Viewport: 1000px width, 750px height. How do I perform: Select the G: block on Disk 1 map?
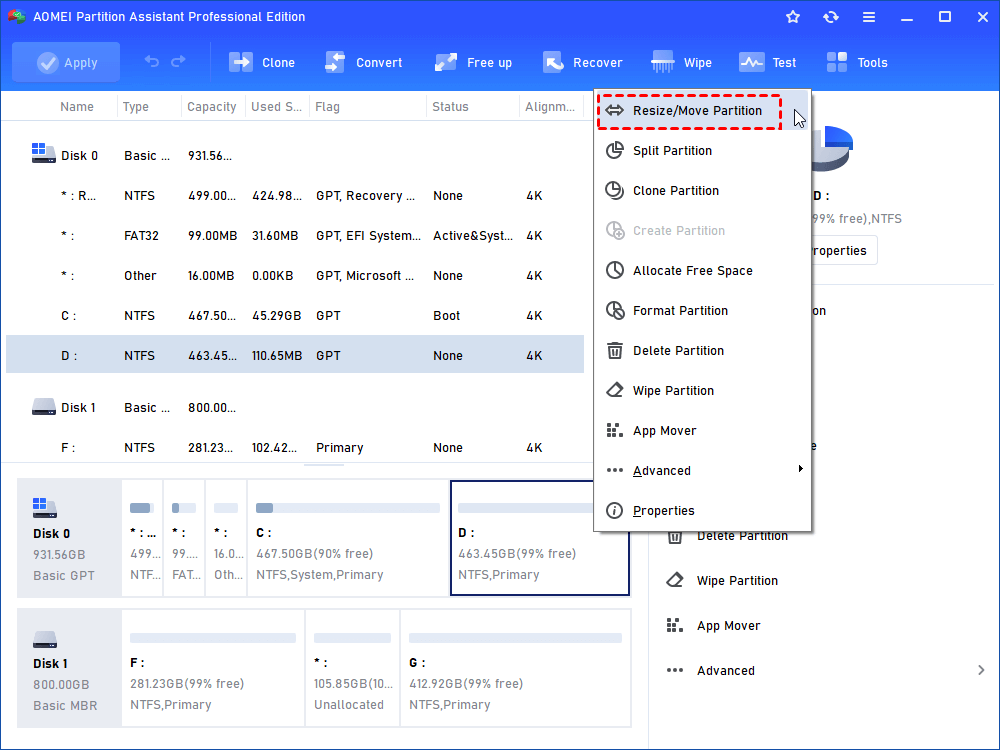point(515,669)
